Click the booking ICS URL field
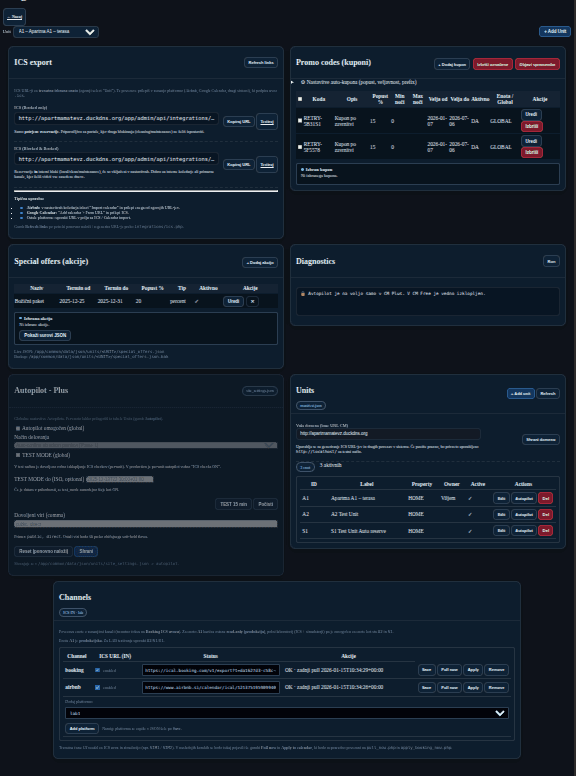Image resolution: width=576 pixels, height=776 pixels. [x=211, y=670]
